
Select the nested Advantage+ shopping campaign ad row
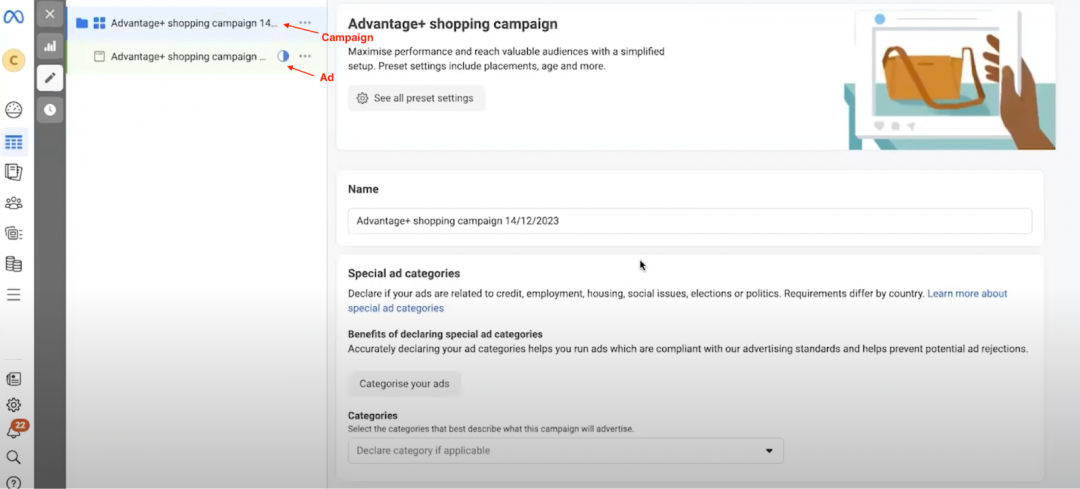196,56
